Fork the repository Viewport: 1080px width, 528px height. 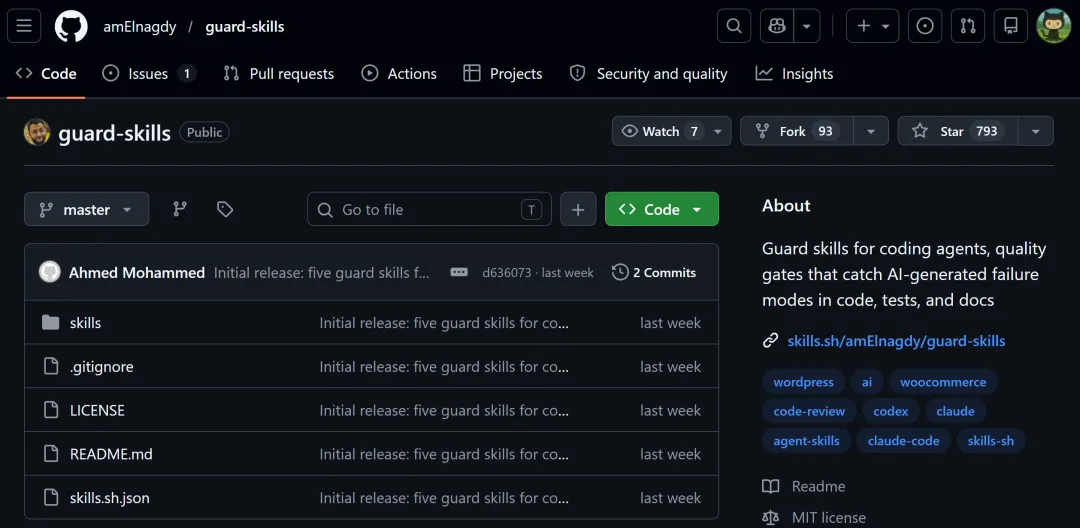pos(797,131)
